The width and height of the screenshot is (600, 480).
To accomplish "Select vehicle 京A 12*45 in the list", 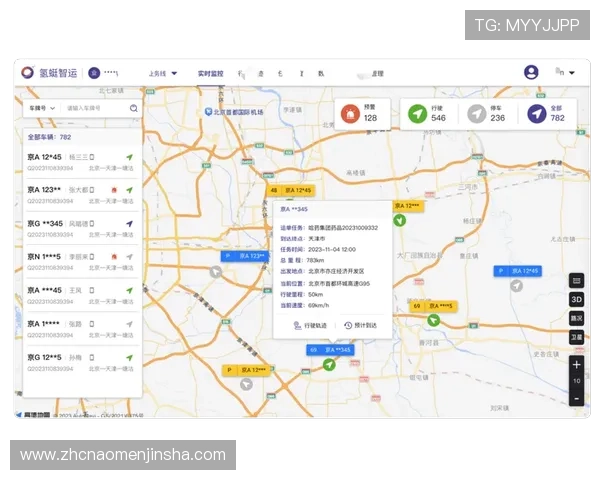I will (x=80, y=162).
